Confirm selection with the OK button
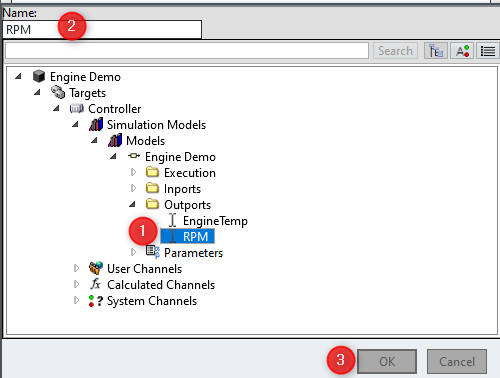 click(x=387, y=361)
